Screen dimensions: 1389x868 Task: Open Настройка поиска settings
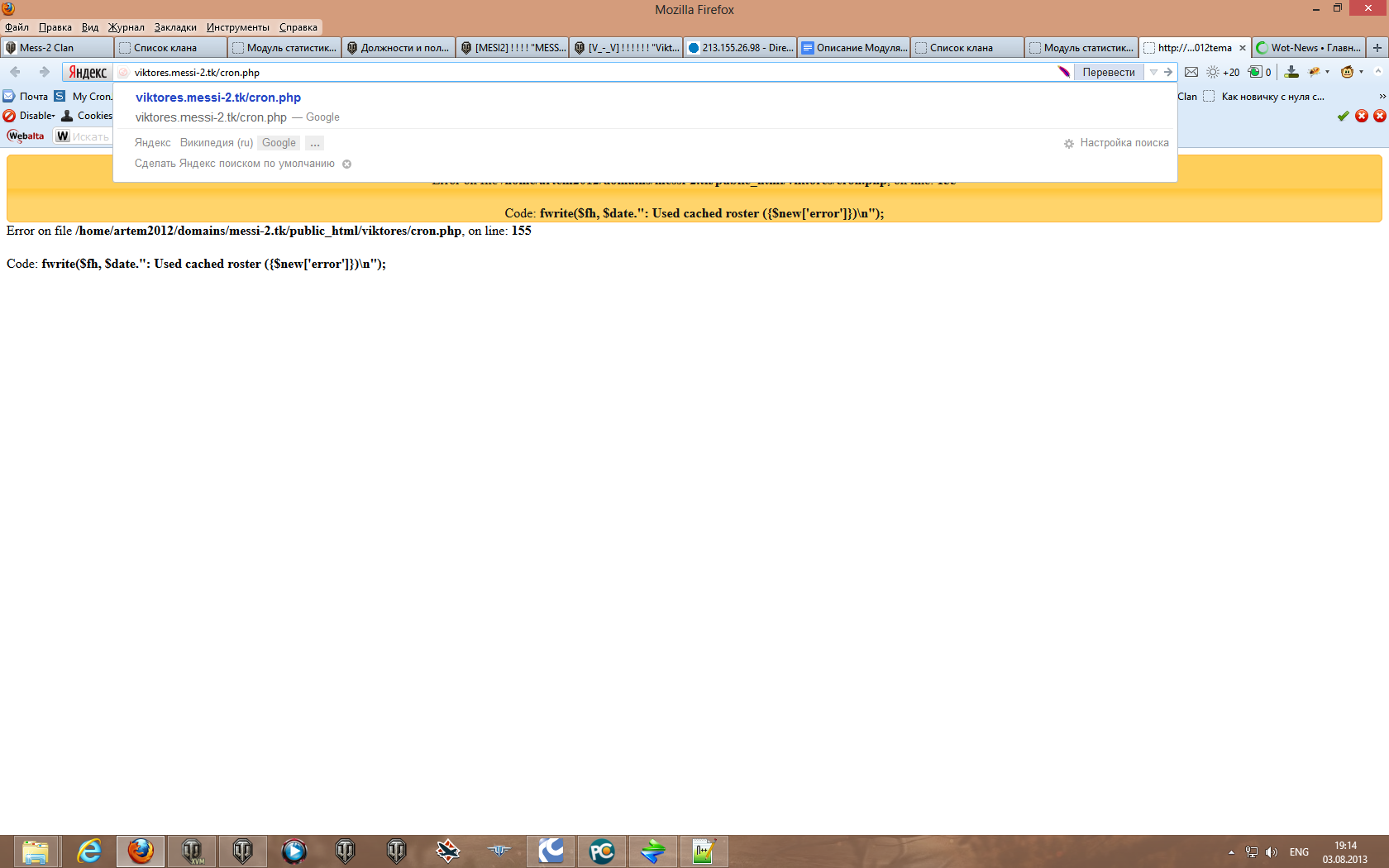[1123, 143]
